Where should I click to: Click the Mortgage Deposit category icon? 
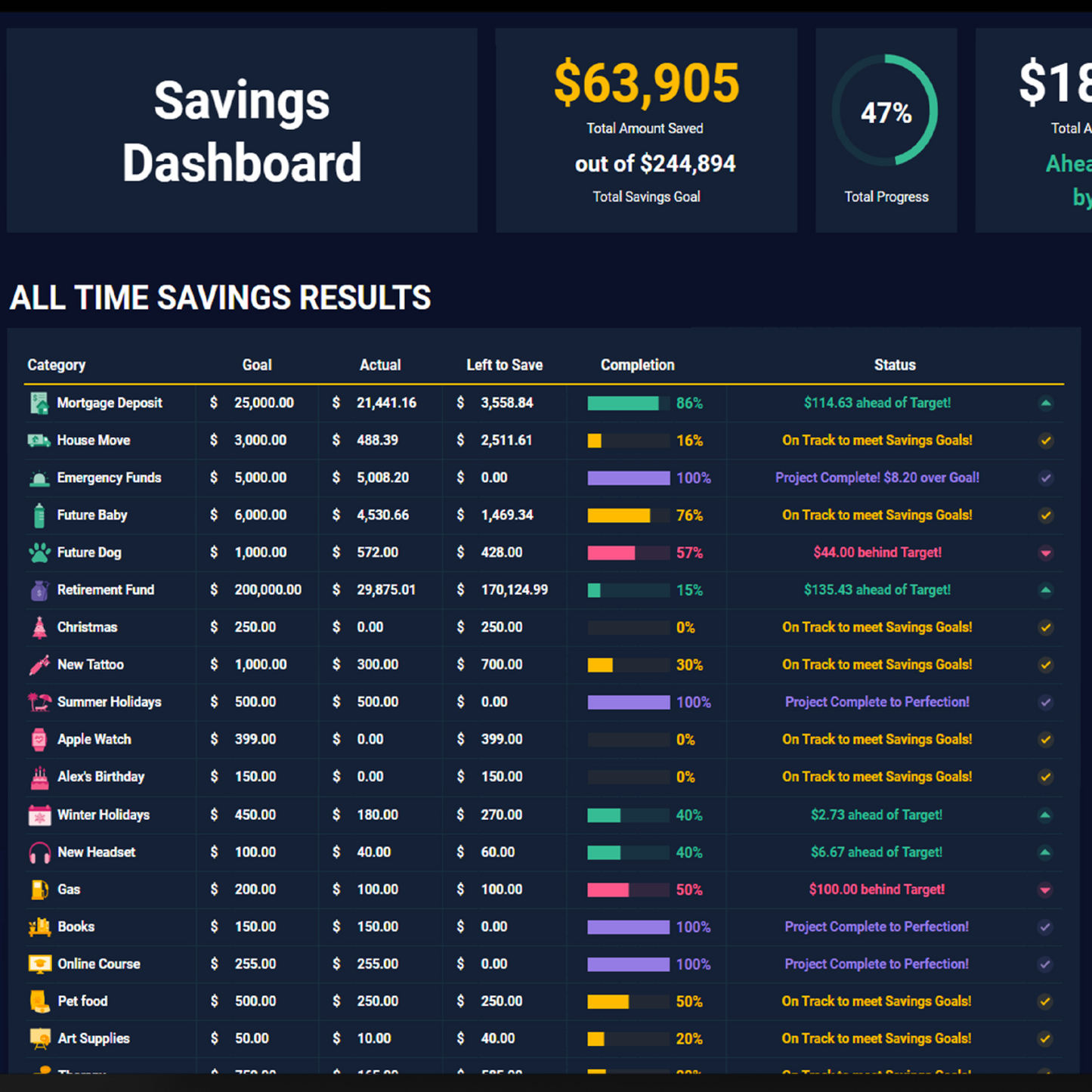click(39, 403)
